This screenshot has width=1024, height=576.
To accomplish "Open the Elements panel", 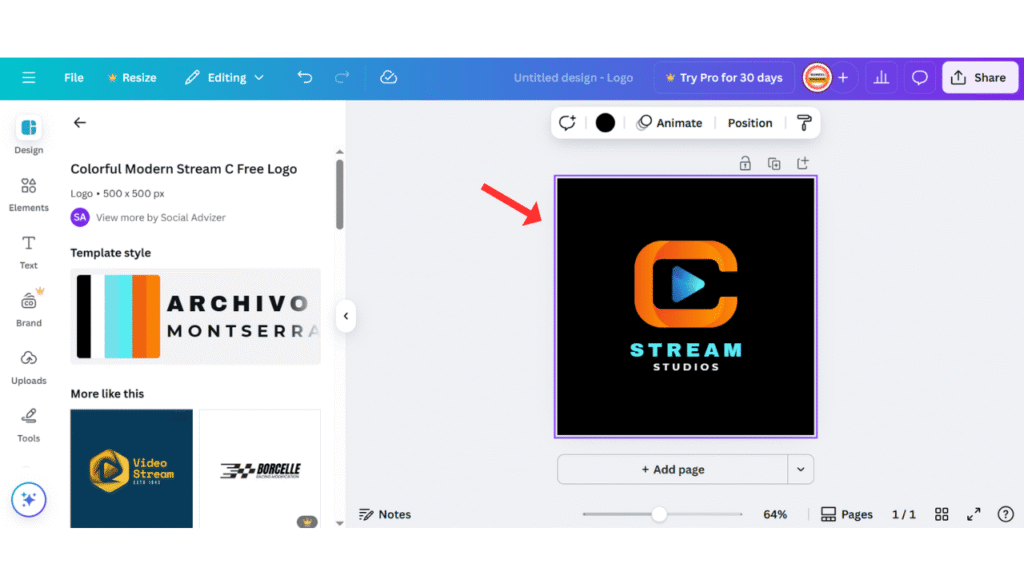I will [28, 193].
